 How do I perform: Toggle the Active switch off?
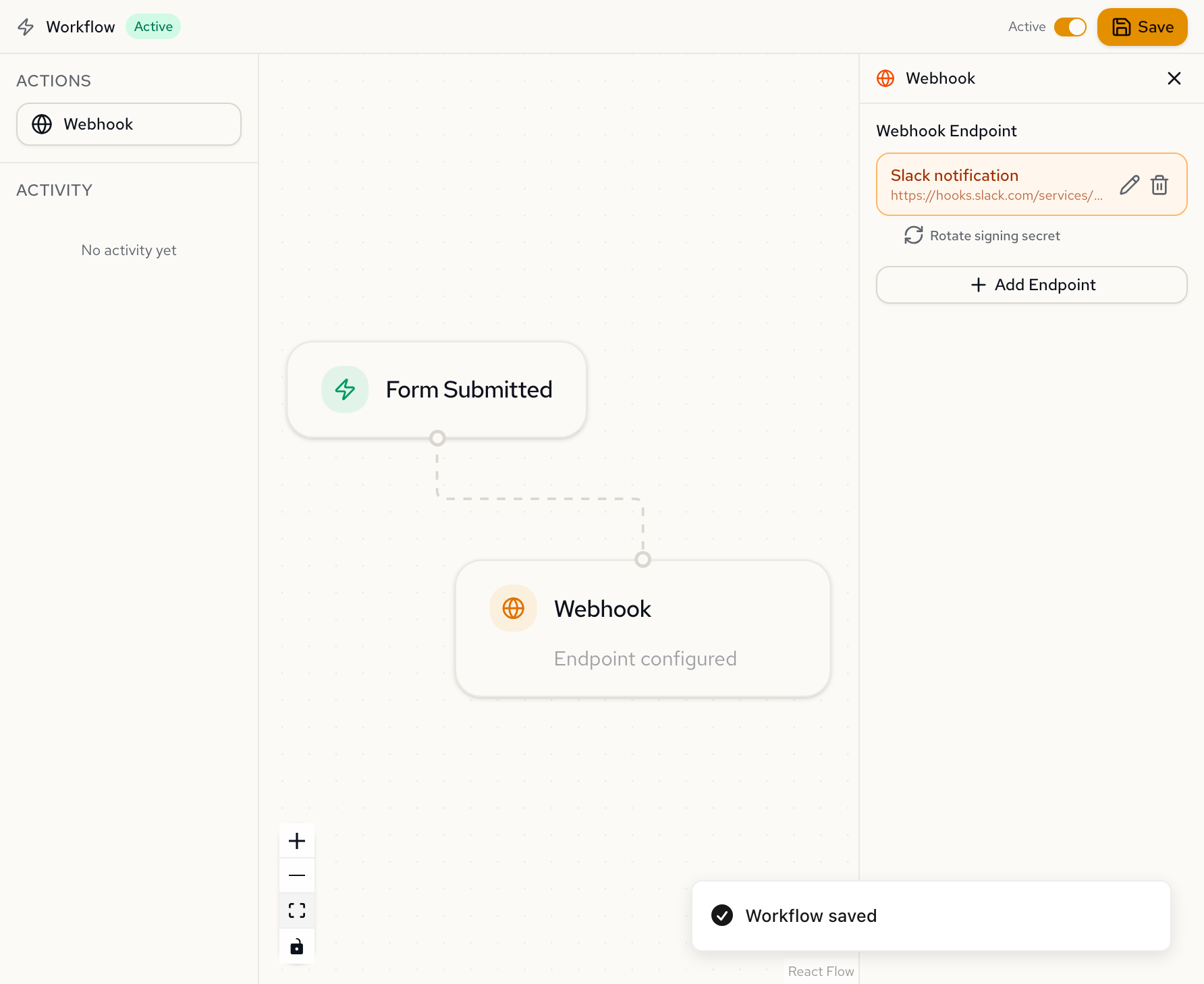pos(1070,27)
